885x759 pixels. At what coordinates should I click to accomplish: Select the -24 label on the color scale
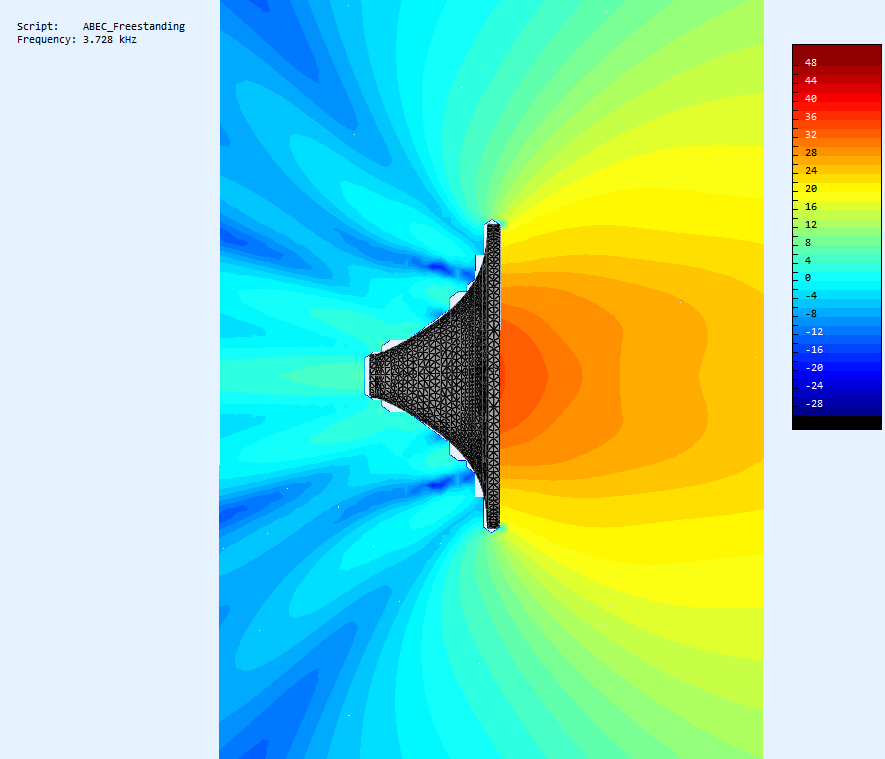814,386
